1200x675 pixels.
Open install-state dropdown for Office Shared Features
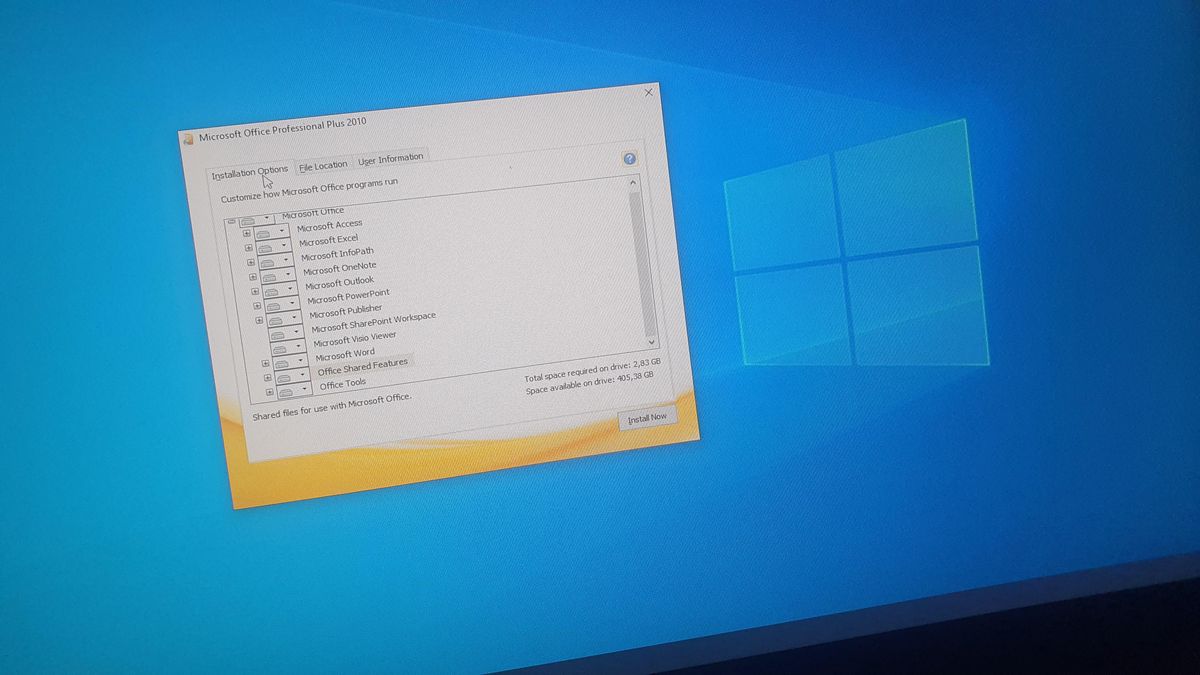click(292, 375)
